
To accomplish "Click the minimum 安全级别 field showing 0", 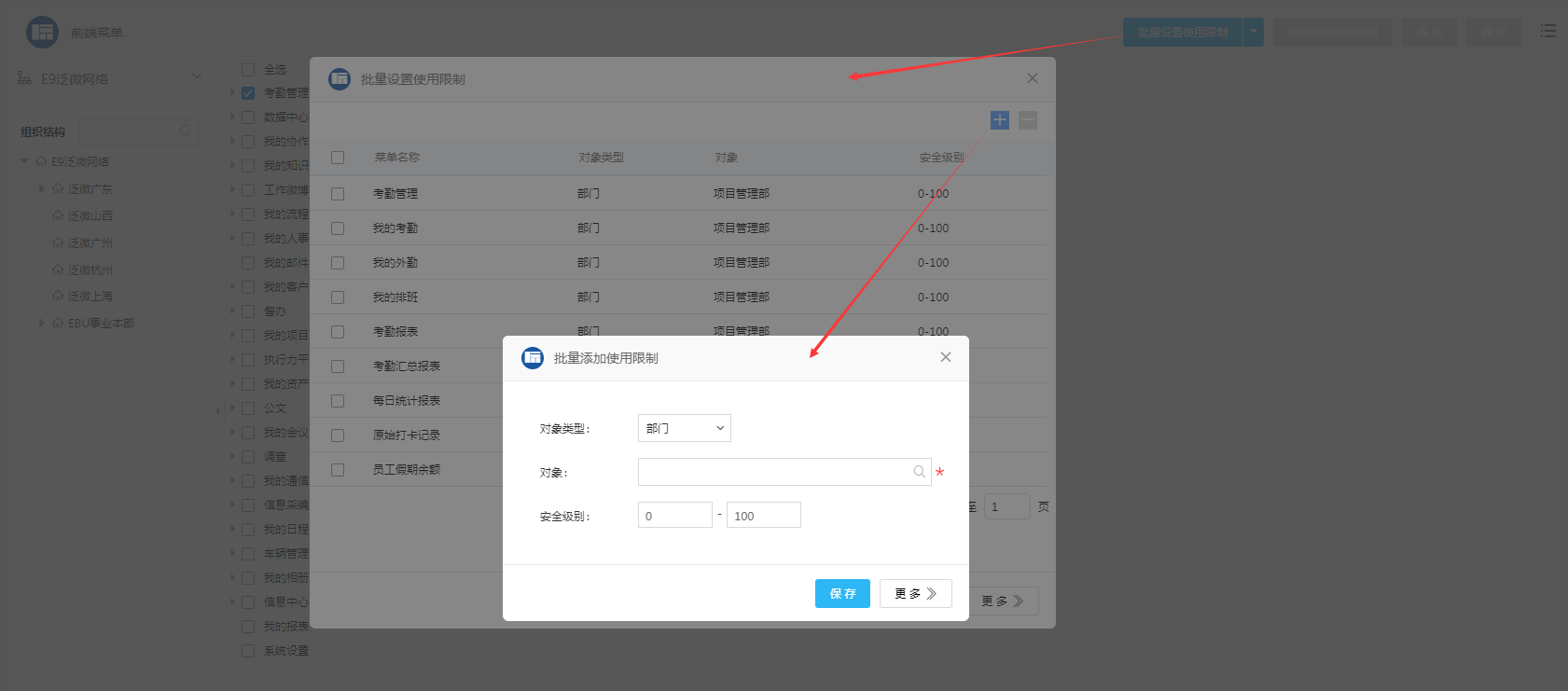I will click(674, 516).
